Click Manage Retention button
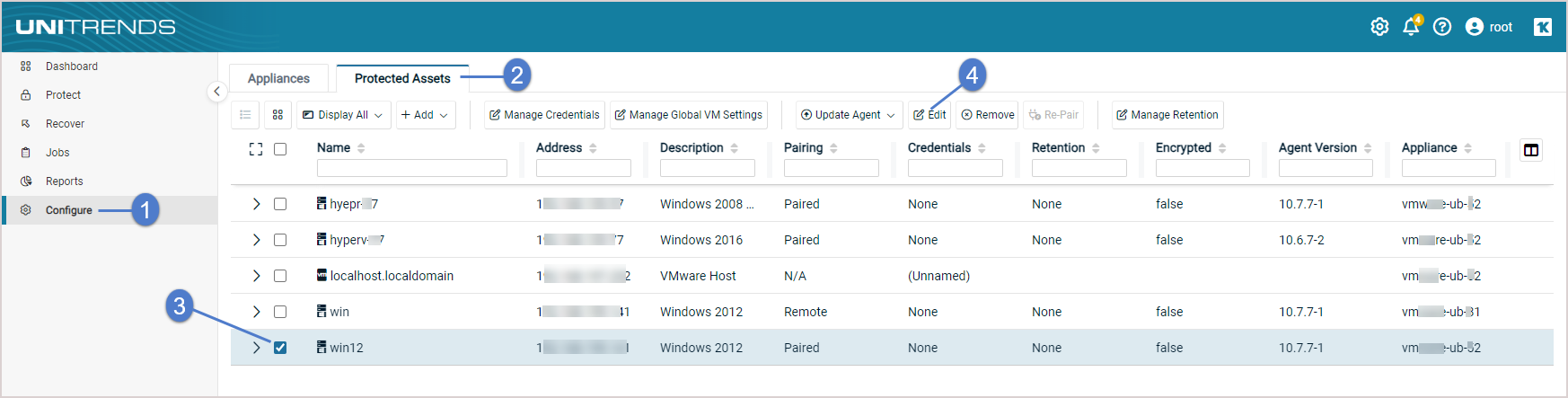This screenshot has height=398, width=1568. (1167, 115)
